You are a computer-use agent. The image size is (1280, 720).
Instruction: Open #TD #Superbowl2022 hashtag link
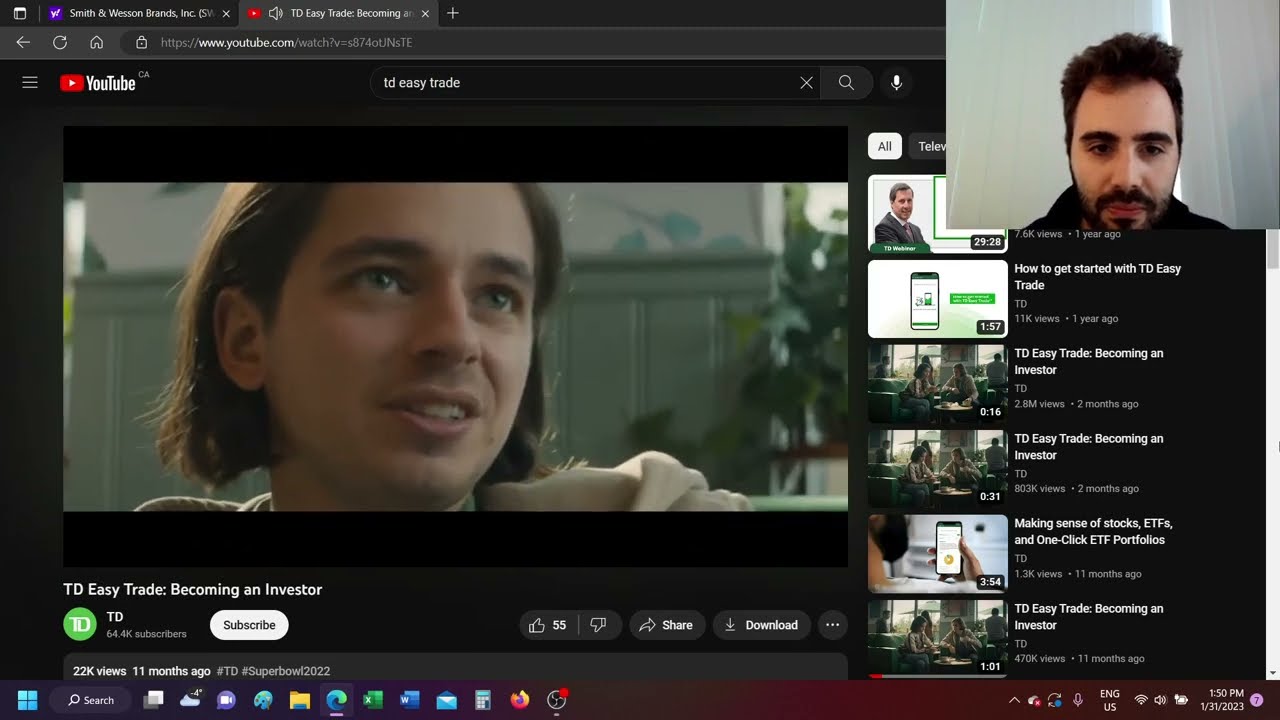tap(273, 671)
